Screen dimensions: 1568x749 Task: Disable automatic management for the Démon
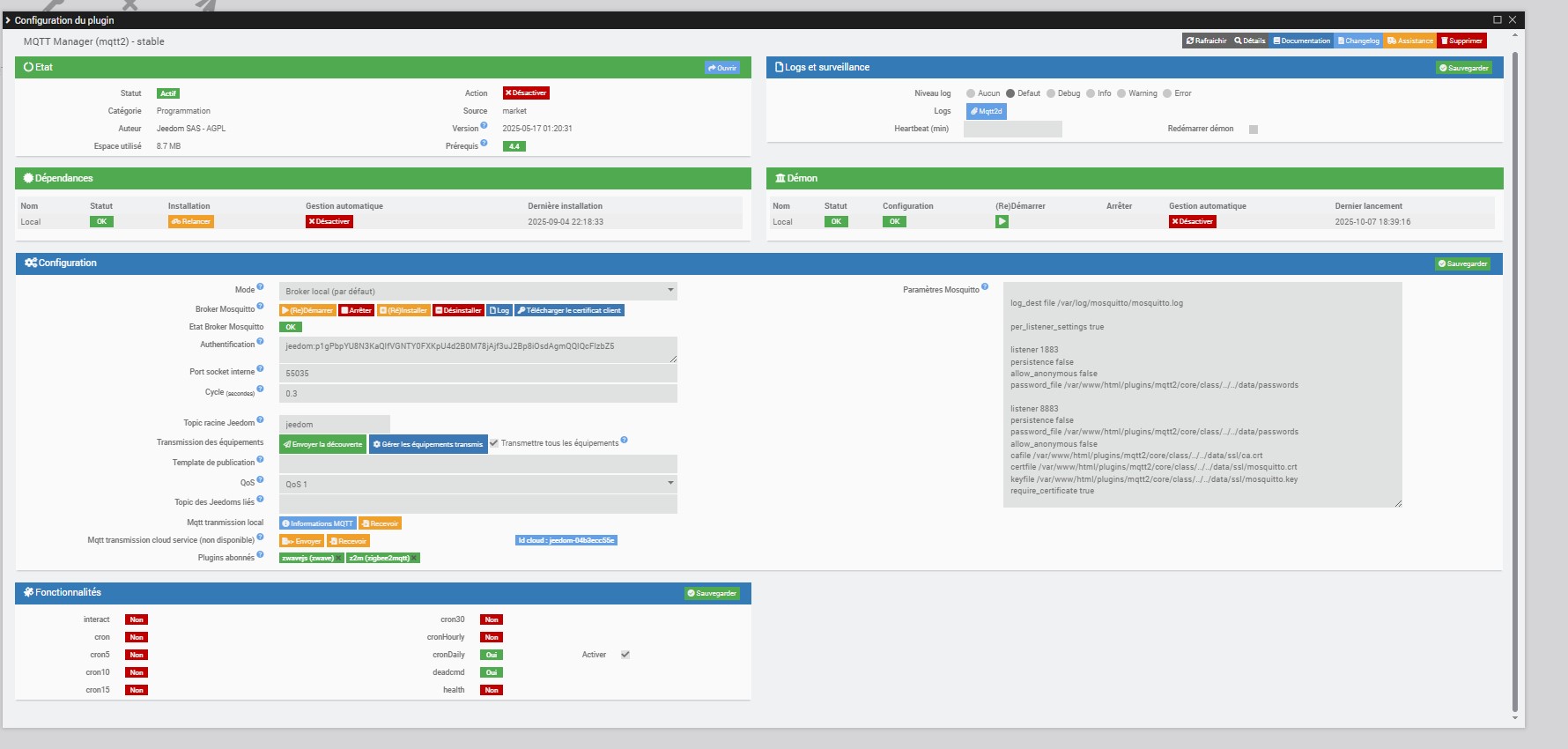(1193, 222)
